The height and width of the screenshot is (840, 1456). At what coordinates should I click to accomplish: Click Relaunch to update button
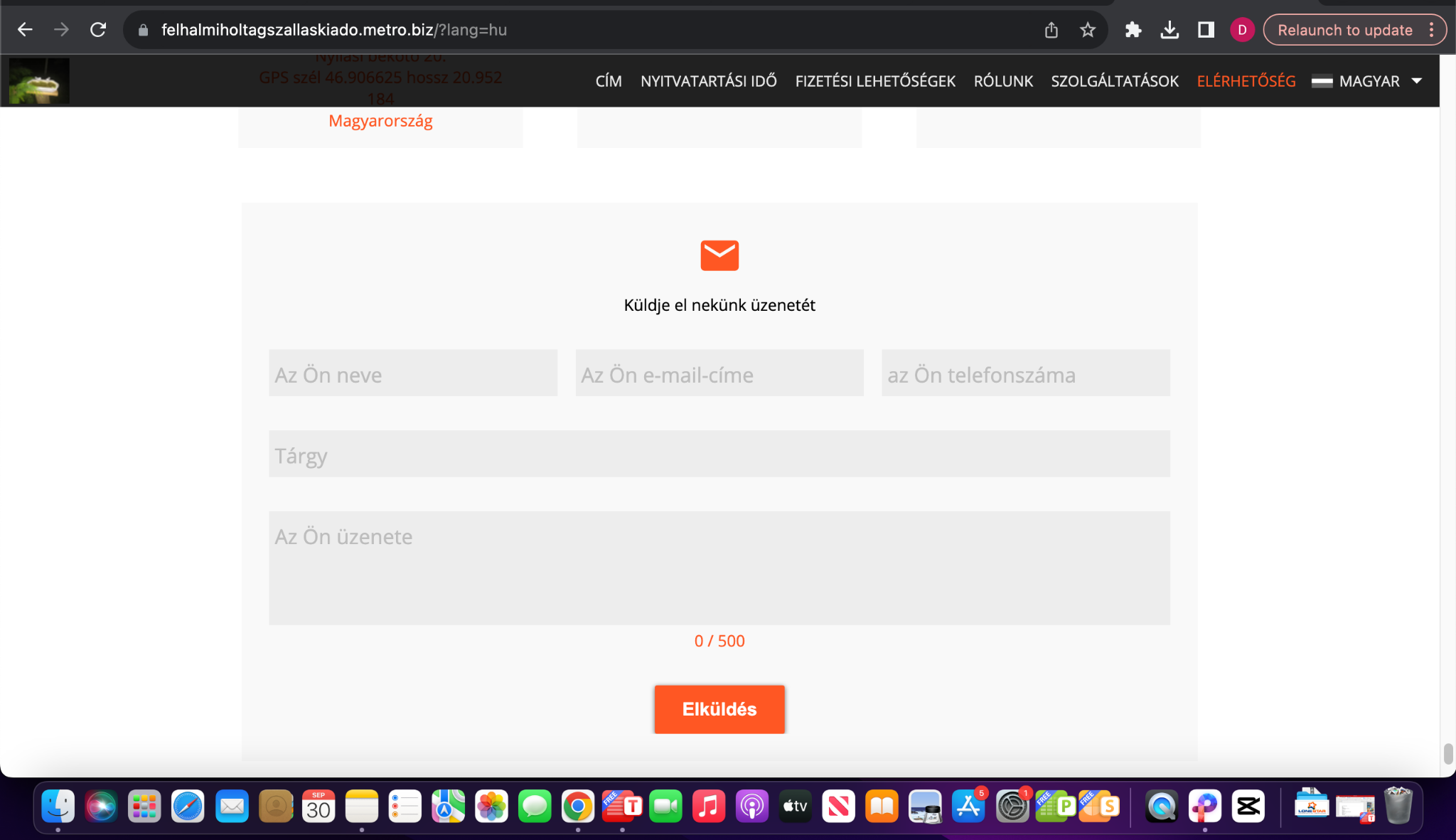coord(1344,30)
